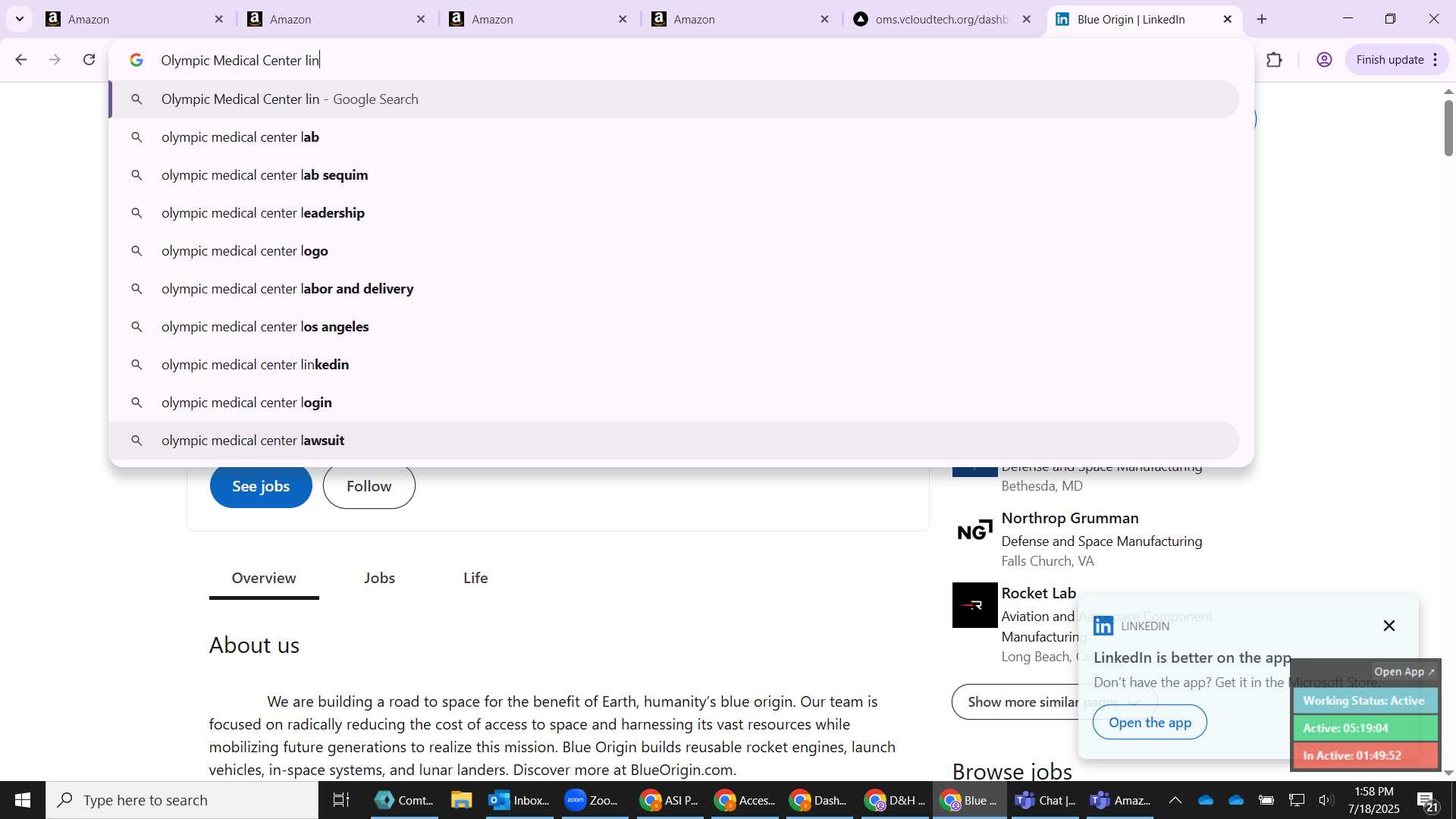Click the page's vertical scrollbar thumb
The height and width of the screenshot is (819, 1456).
click(x=1448, y=127)
